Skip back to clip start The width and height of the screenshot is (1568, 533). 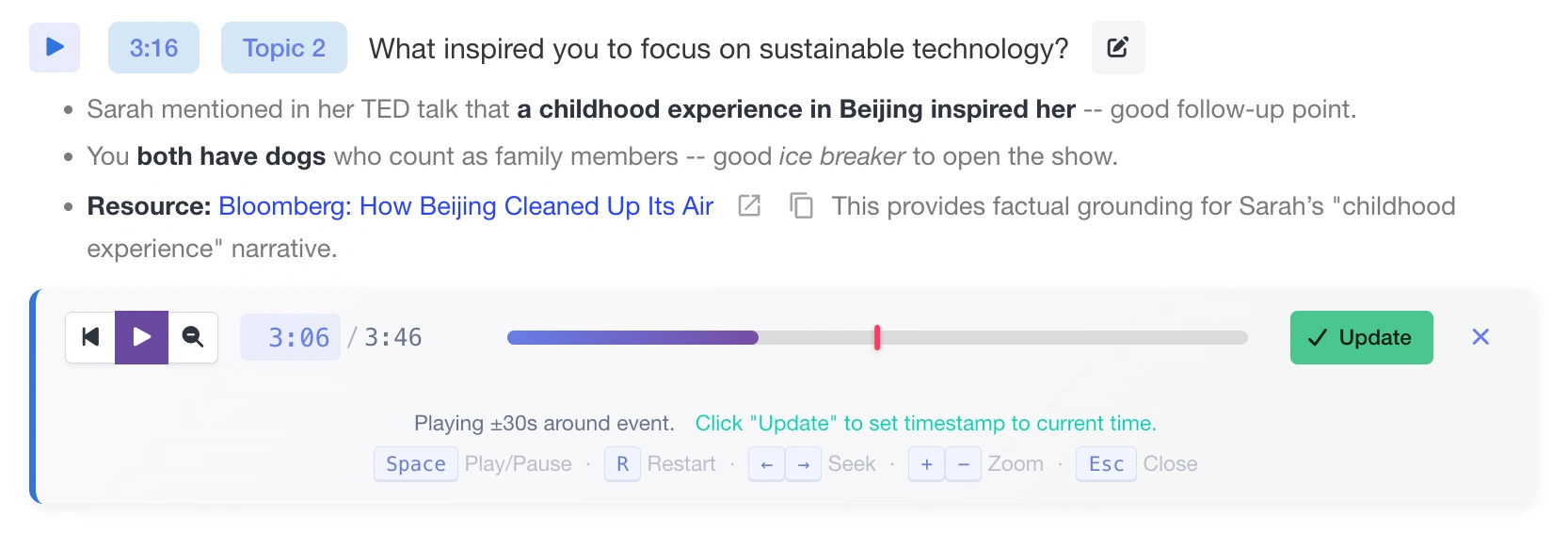pyautogui.click(x=90, y=337)
